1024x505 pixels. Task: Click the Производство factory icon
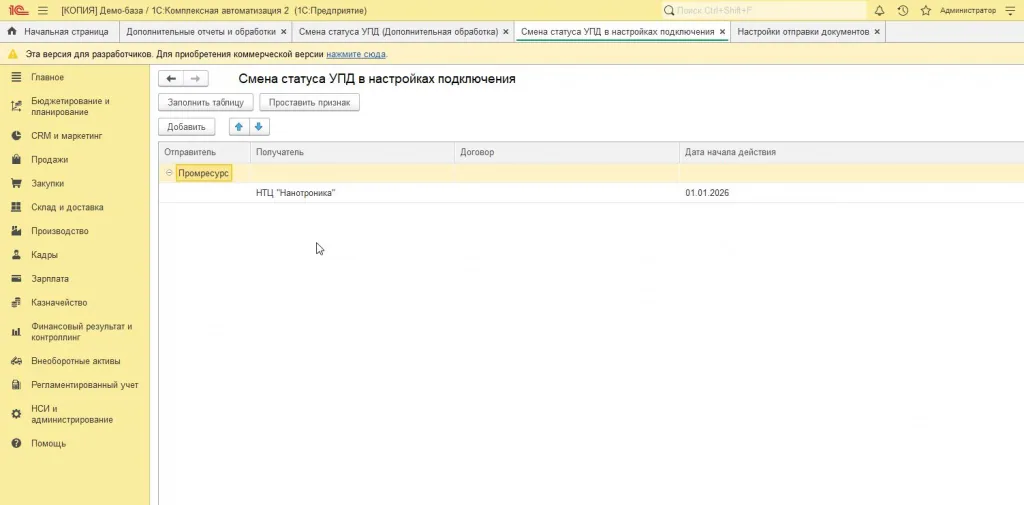(17, 231)
